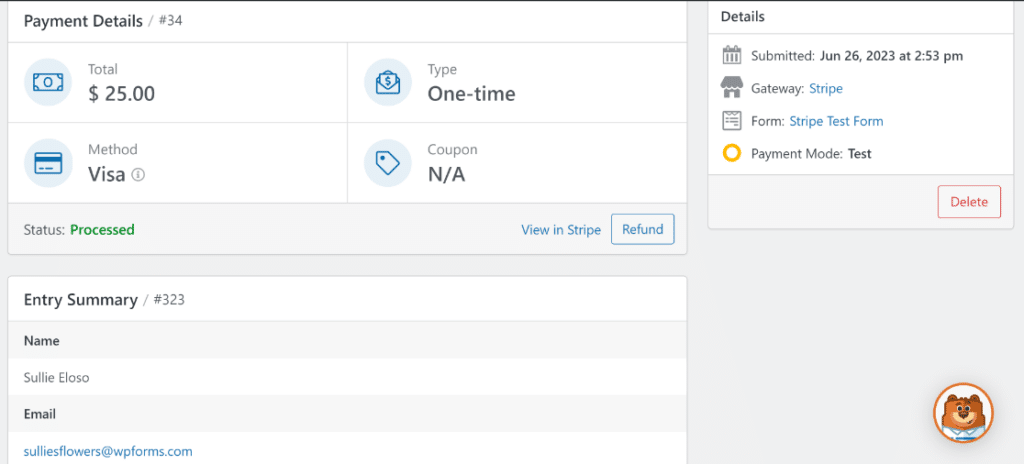
Task: Click the Payment Details heading
Action: coord(82,20)
